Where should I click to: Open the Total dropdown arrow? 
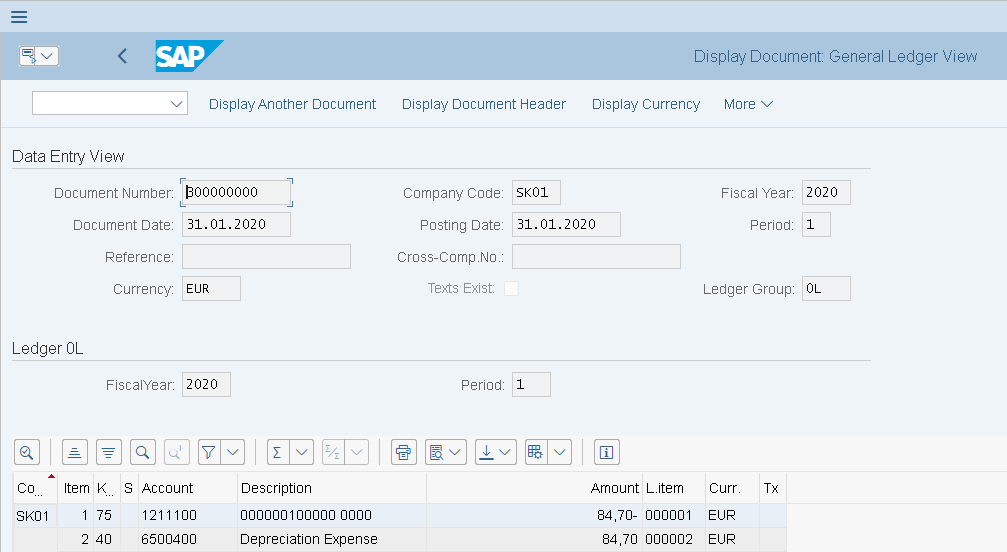[302, 452]
